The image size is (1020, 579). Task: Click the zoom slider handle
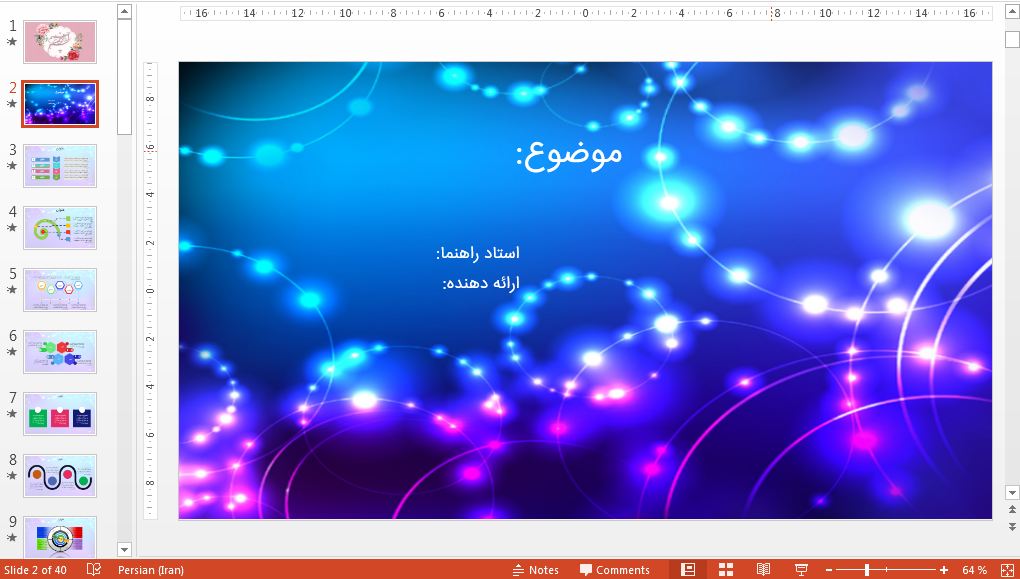tap(867, 568)
